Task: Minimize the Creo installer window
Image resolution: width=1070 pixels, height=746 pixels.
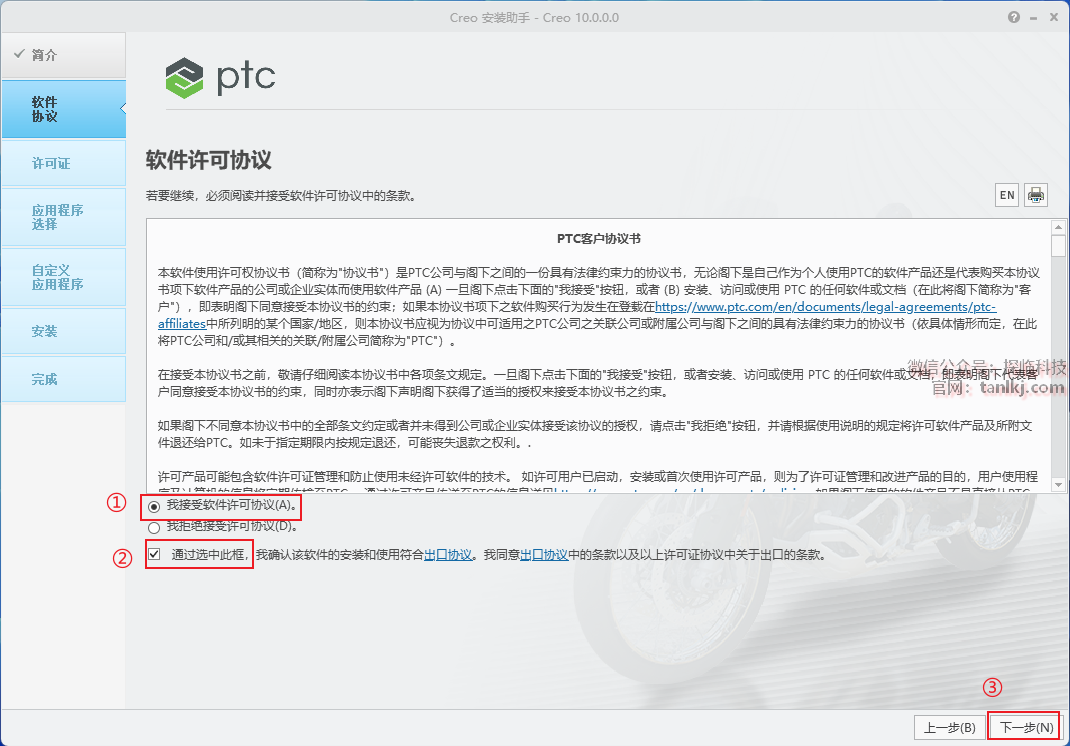Action: [1034, 18]
